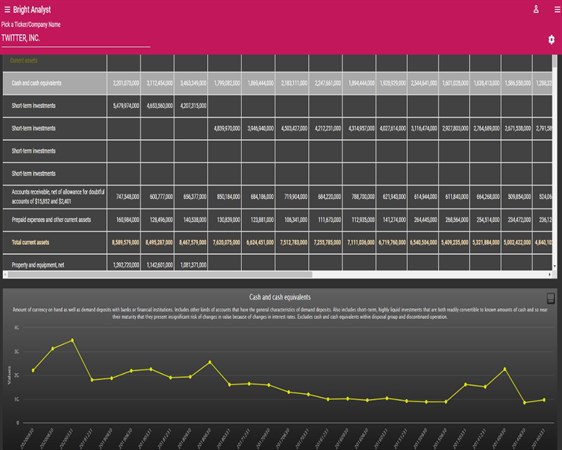Image resolution: width=562 pixels, height=450 pixels.
Task: Select the Cash and cash equivalents row
Action: pos(277,83)
